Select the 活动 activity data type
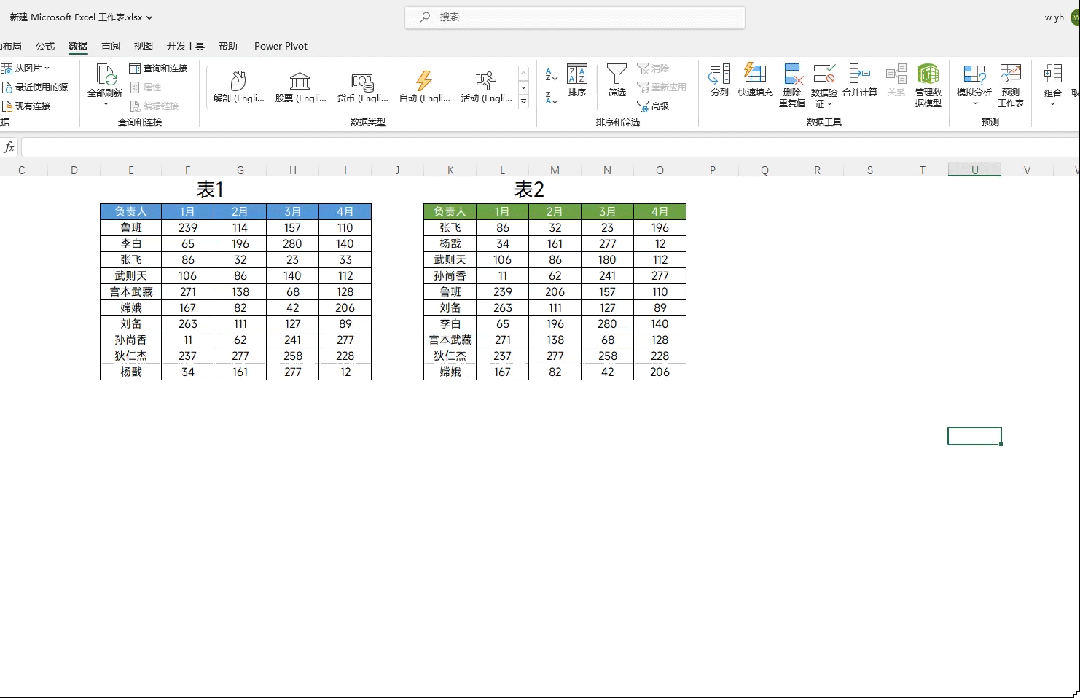This screenshot has width=1080, height=698. 486,86
